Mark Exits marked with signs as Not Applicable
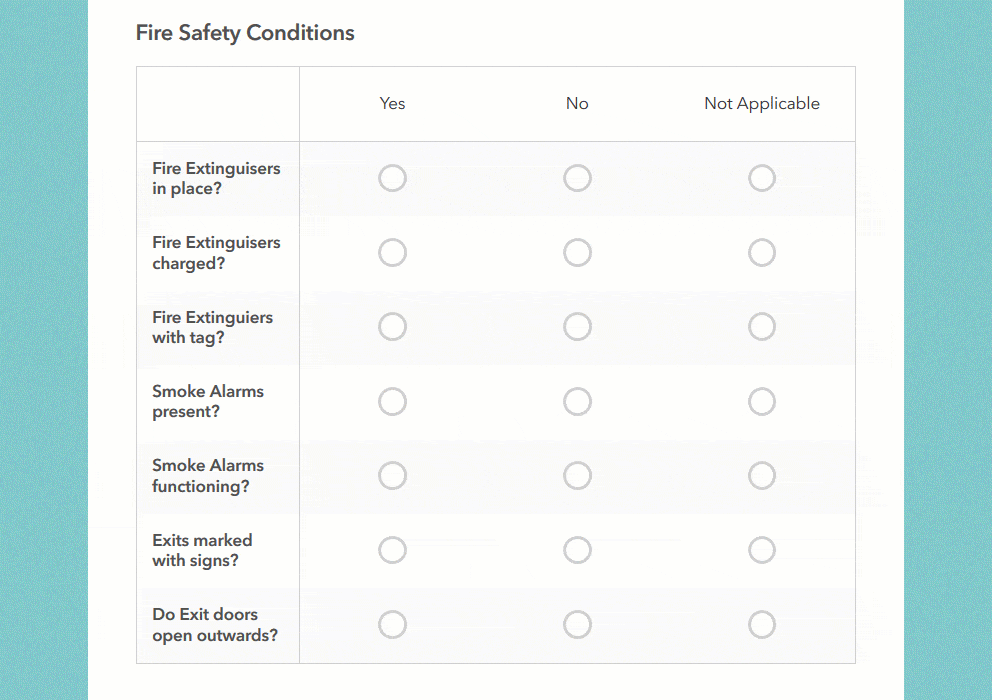The height and width of the screenshot is (700, 992). pyautogui.click(x=762, y=550)
